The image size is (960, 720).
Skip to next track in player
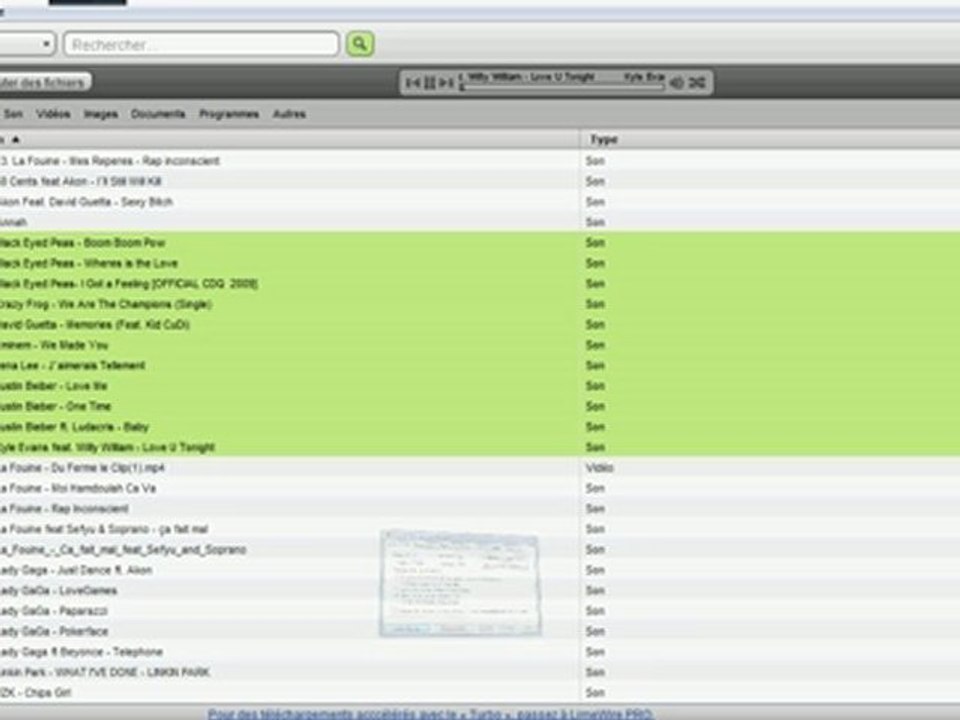click(x=446, y=83)
